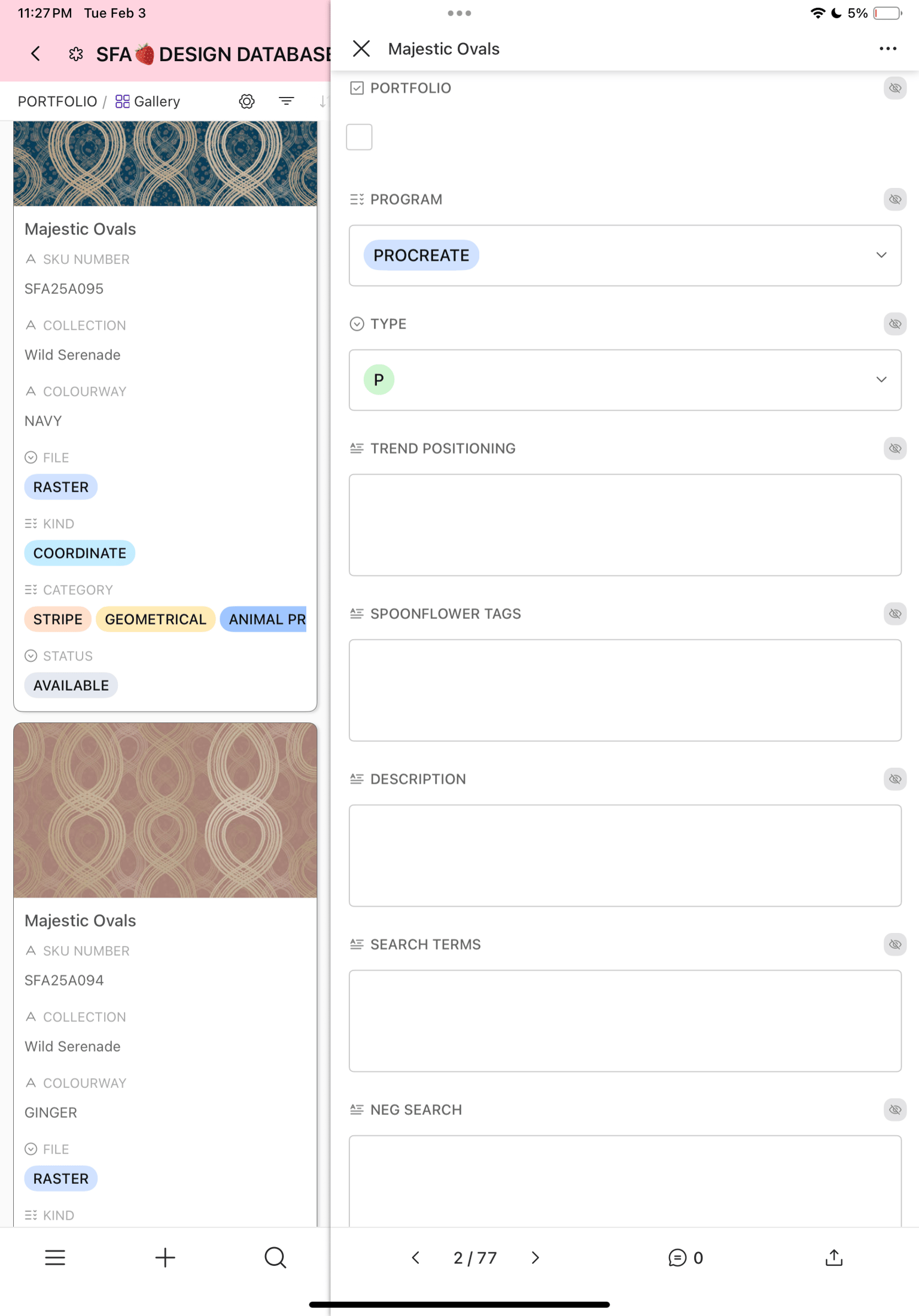Go to next record arrow
This screenshot has height=1316, width=919.
[x=535, y=1257]
